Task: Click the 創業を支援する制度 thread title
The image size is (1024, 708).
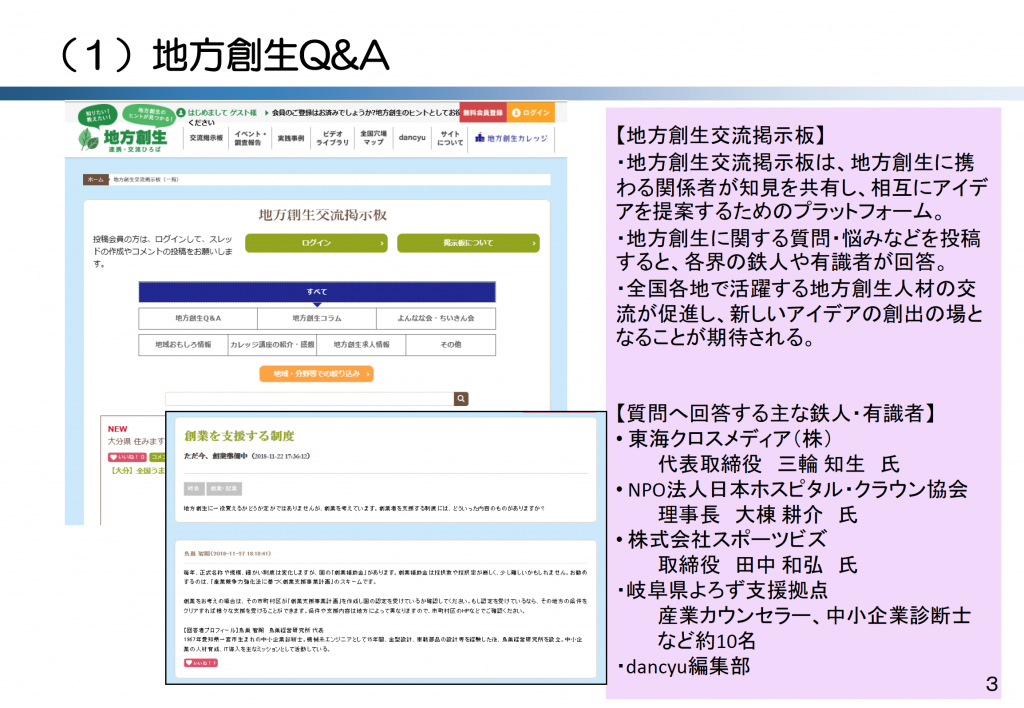Action: coord(239,436)
